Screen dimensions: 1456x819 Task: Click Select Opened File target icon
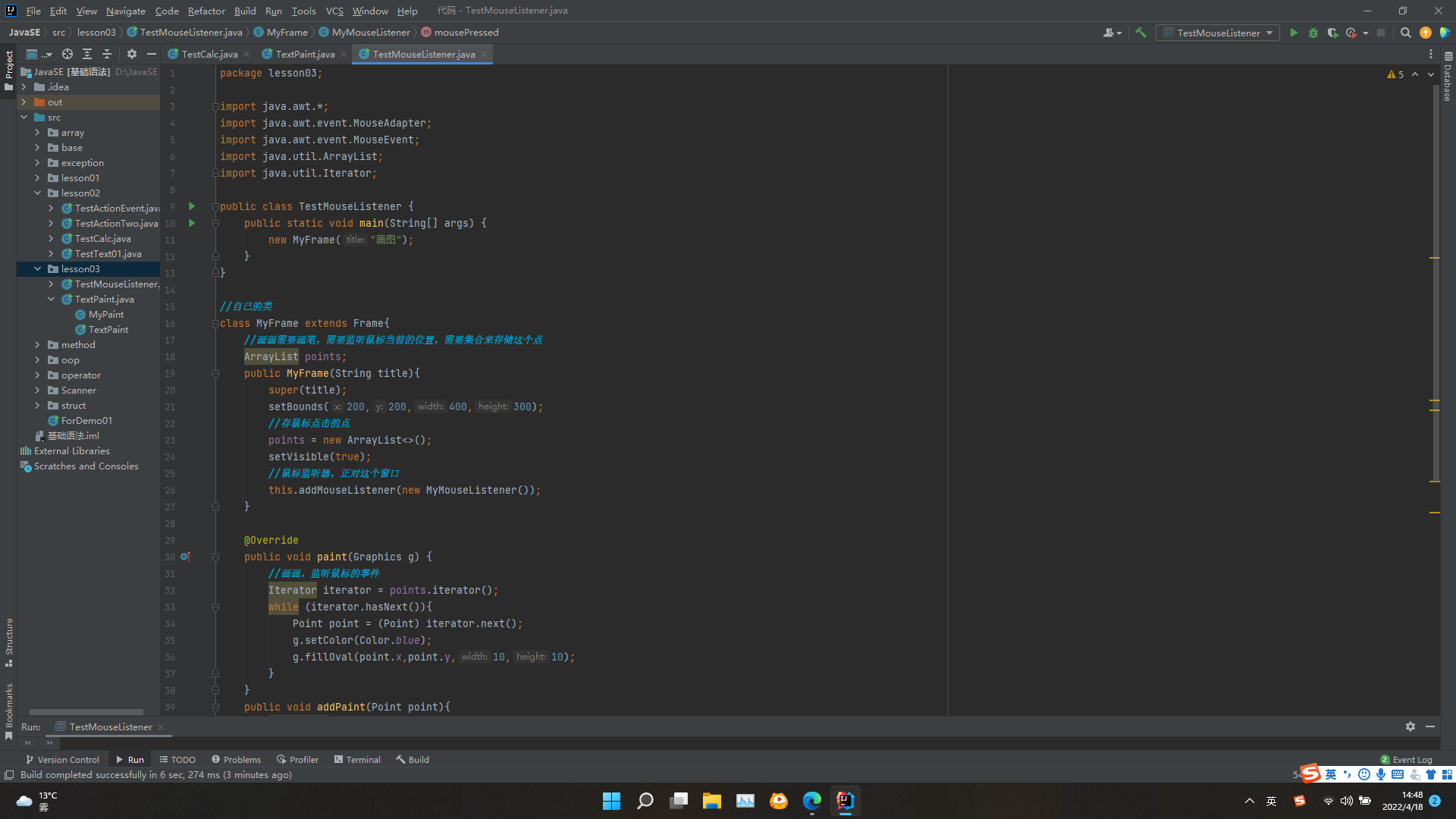click(x=67, y=54)
